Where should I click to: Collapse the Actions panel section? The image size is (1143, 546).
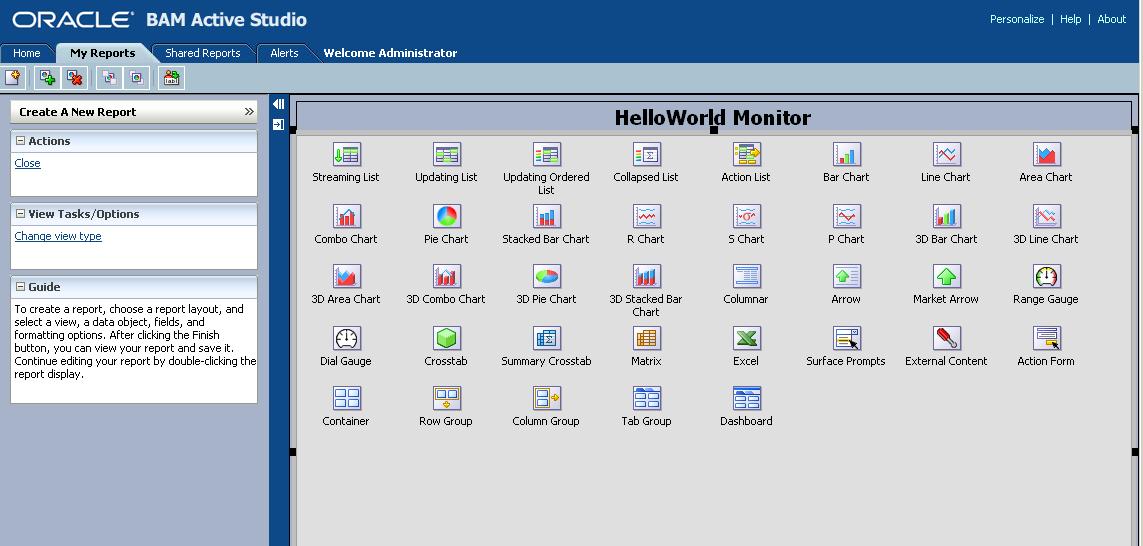coord(21,141)
